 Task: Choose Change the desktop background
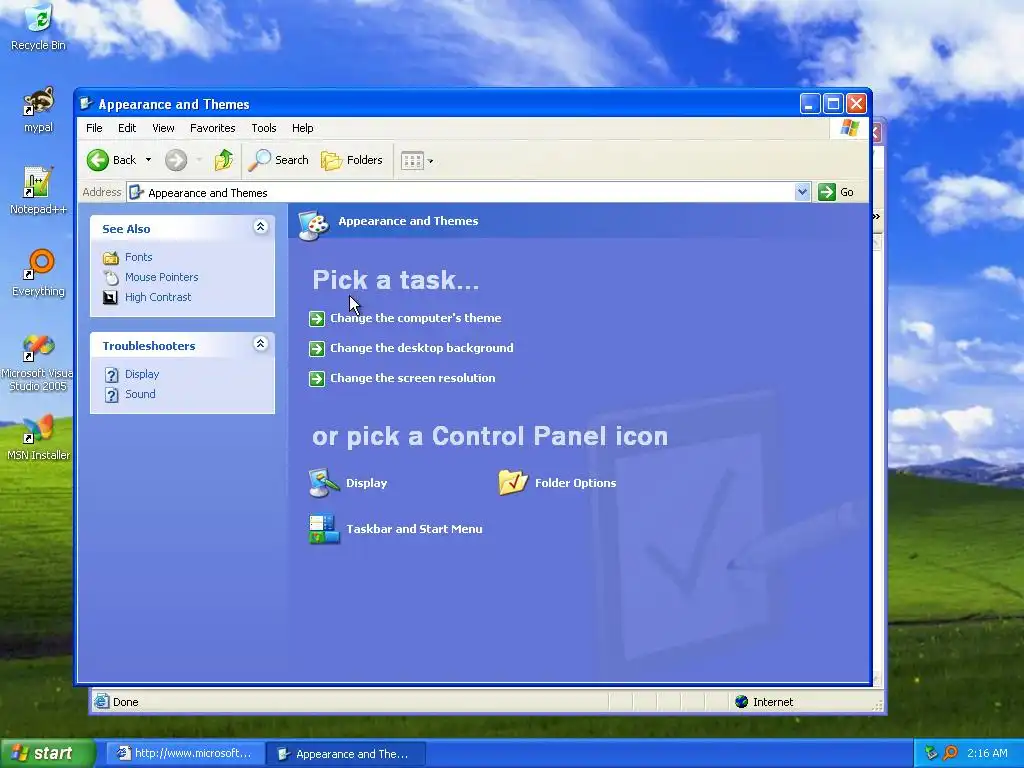[x=421, y=348]
